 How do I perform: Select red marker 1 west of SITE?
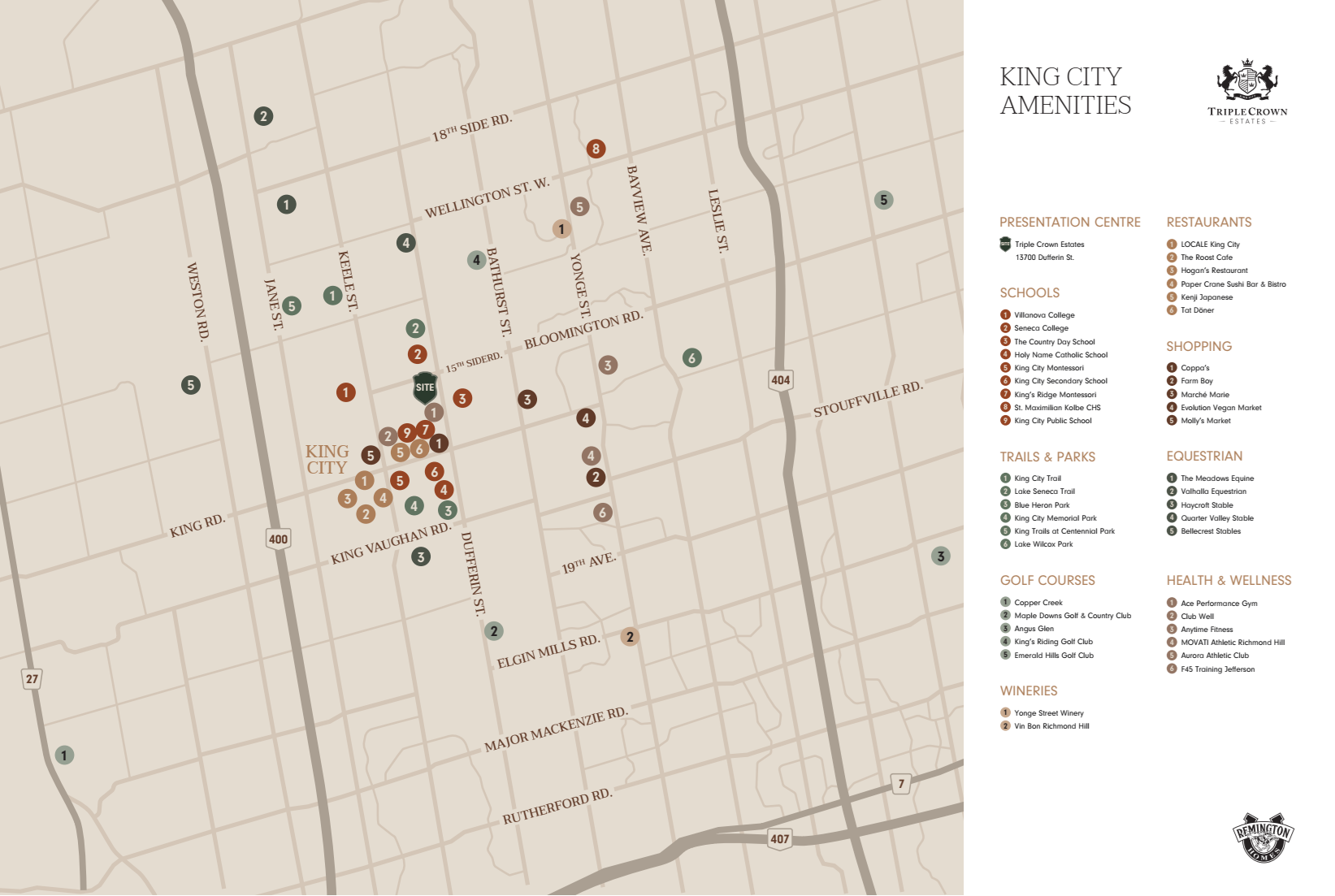point(346,393)
